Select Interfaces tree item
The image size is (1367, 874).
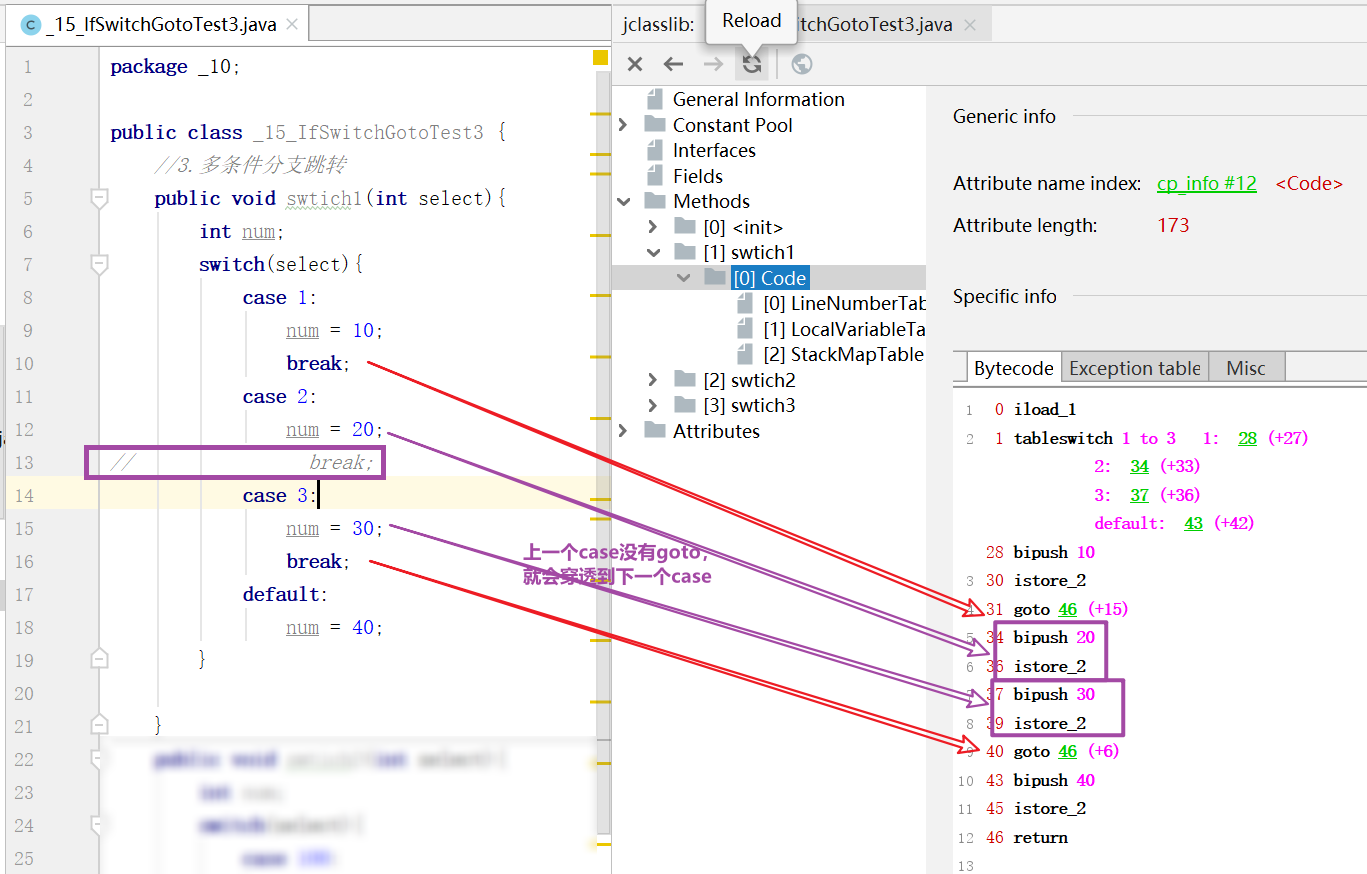[714, 150]
